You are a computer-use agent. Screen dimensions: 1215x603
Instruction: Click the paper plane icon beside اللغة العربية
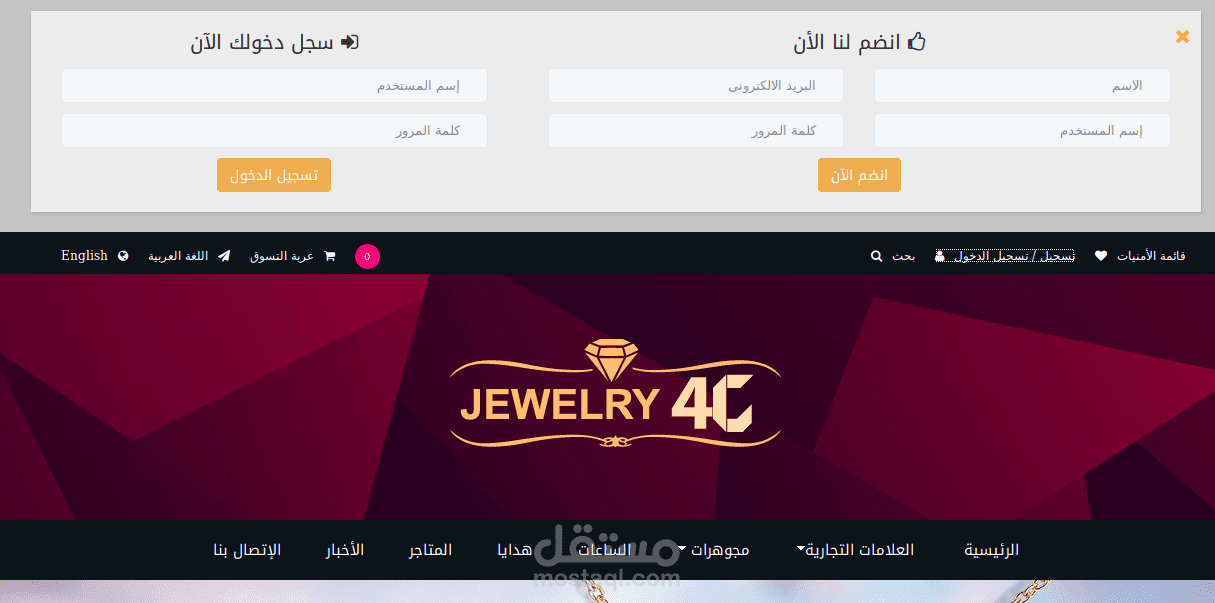tap(224, 256)
